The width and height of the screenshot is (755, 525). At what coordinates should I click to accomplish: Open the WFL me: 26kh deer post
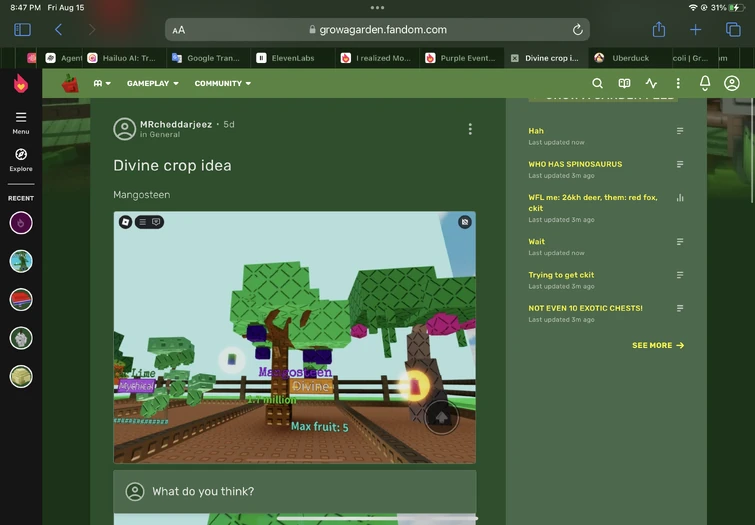[x=593, y=203]
